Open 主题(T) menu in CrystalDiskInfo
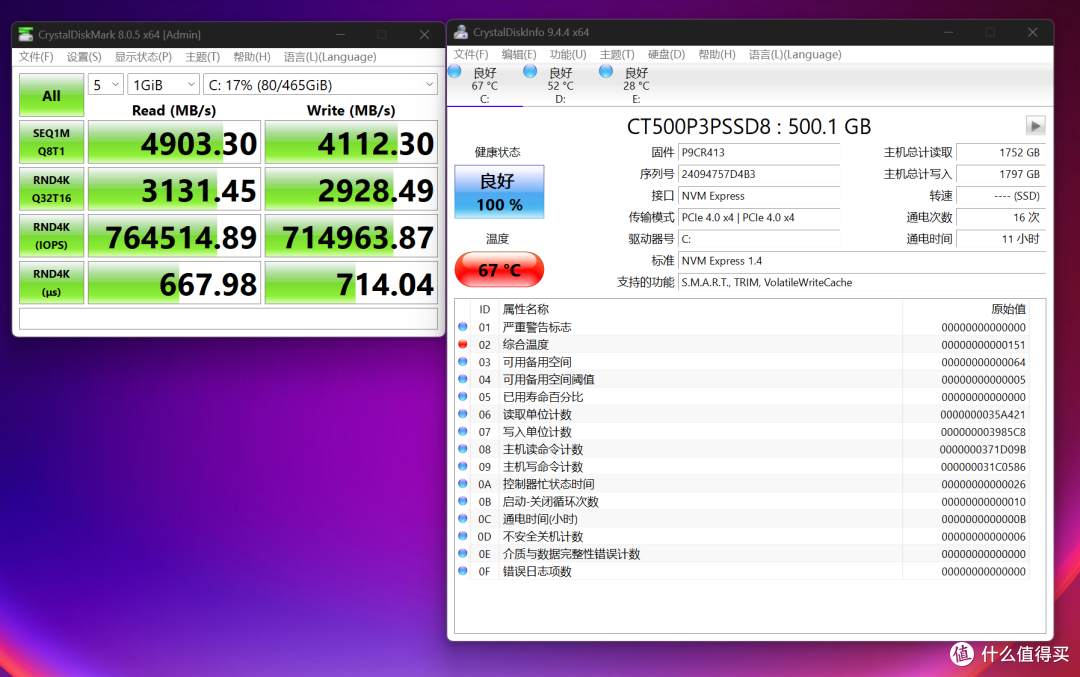This screenshot has width=1080, height=677. 617,54
